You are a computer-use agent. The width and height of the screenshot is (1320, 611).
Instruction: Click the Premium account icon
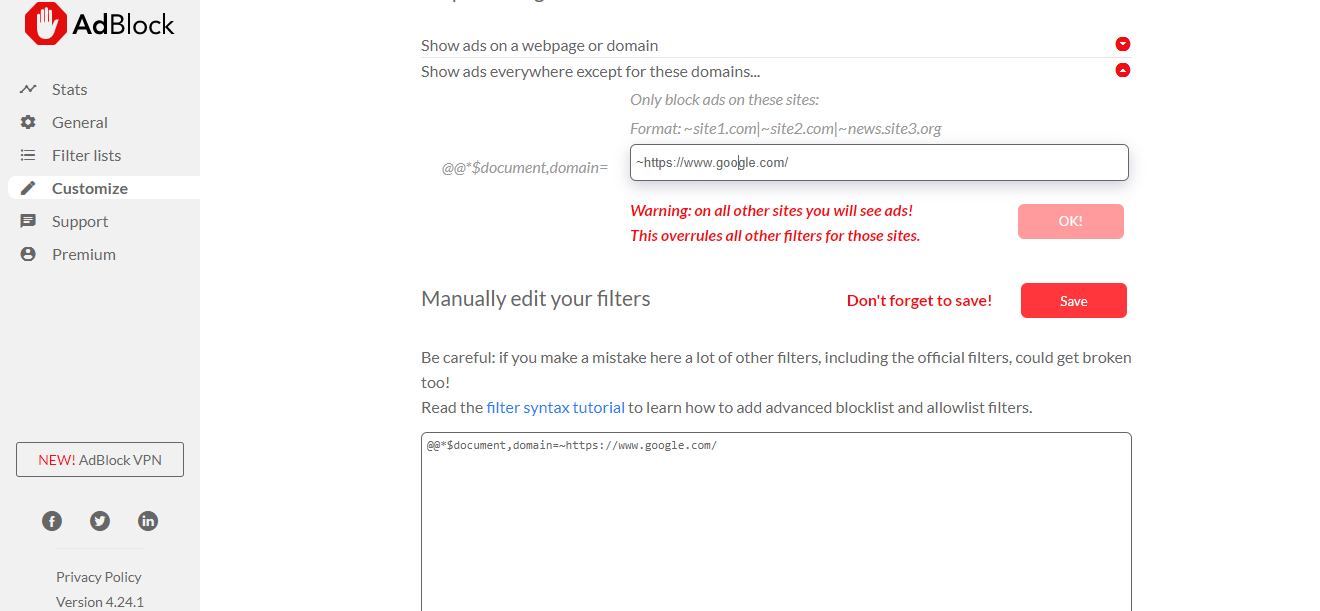point(28,254)
